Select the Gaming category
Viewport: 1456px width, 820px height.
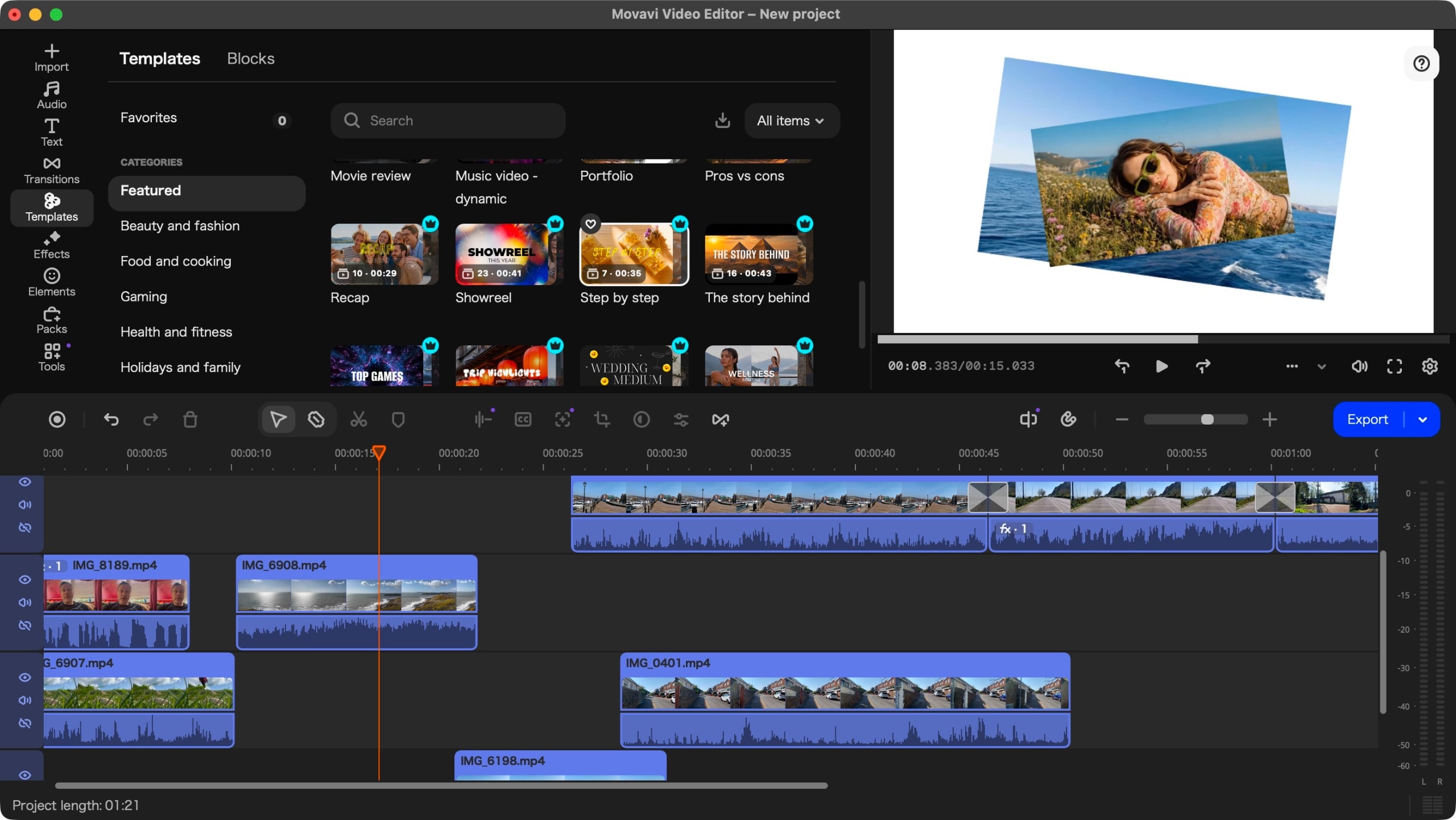pos(144,296)
